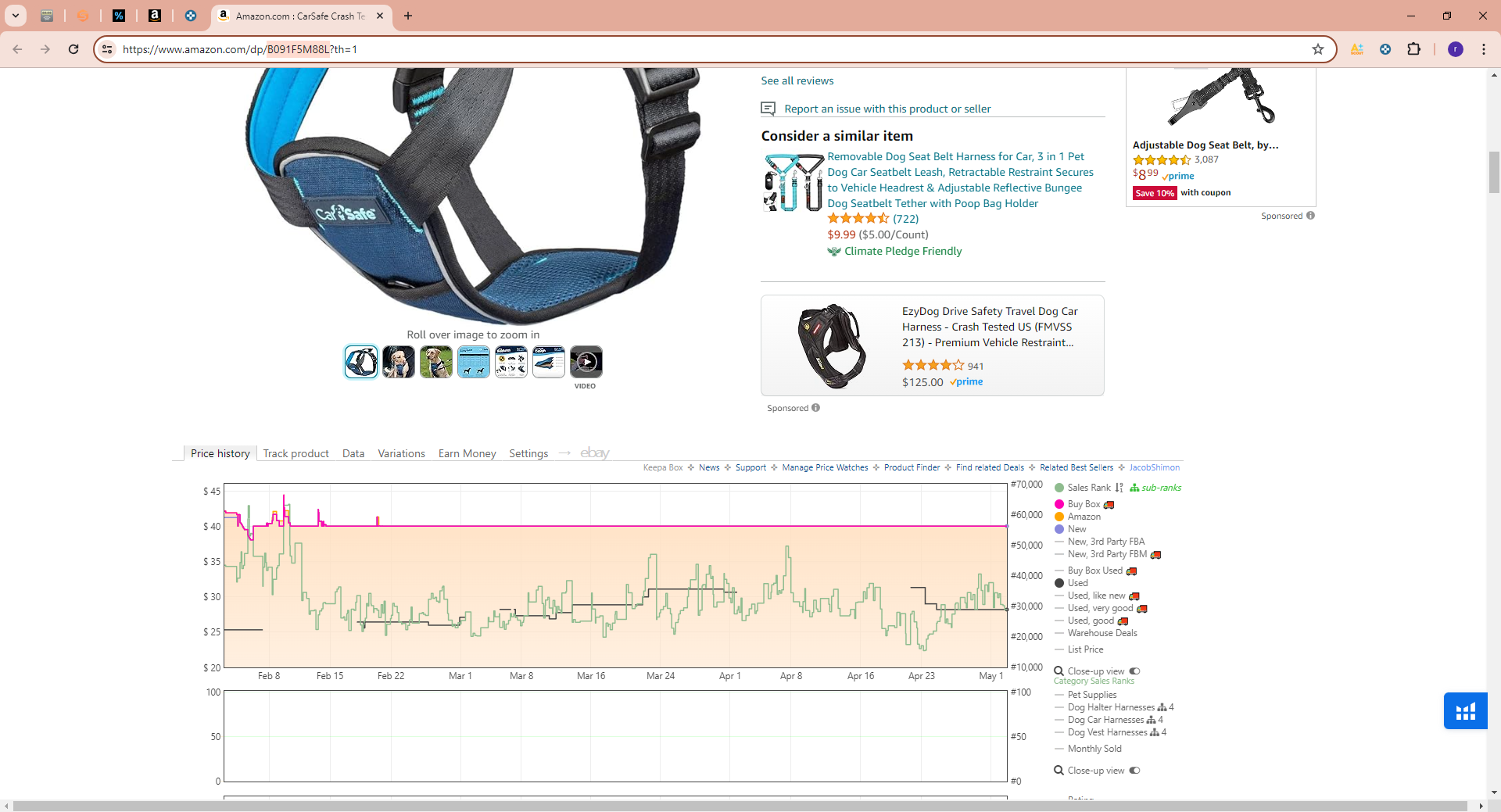1501x812 pixels.
Task: Enable Close-up view switch below Monthly Sold
Action: [1134, 771]
